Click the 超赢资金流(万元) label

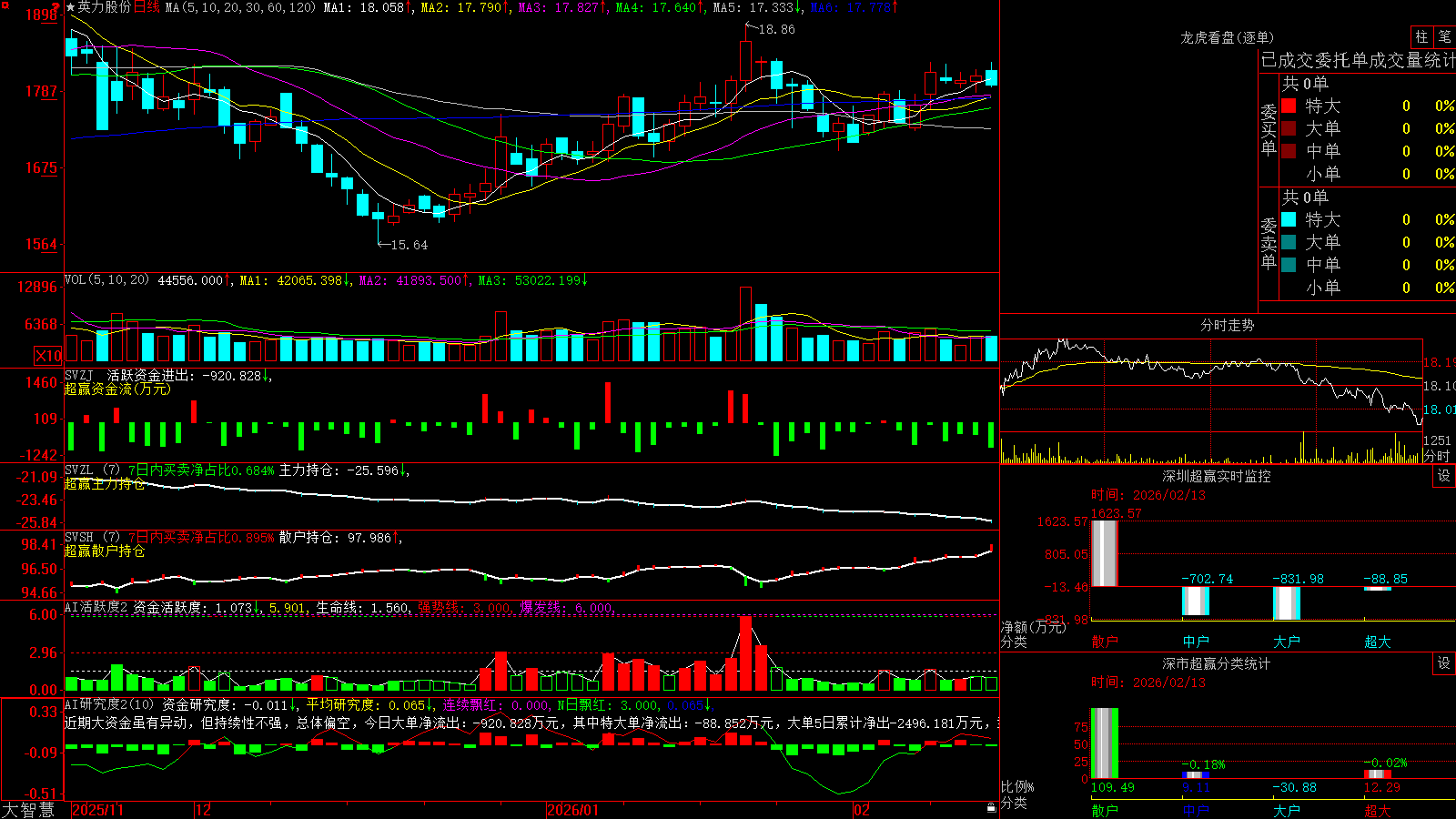tap(117, 389)
